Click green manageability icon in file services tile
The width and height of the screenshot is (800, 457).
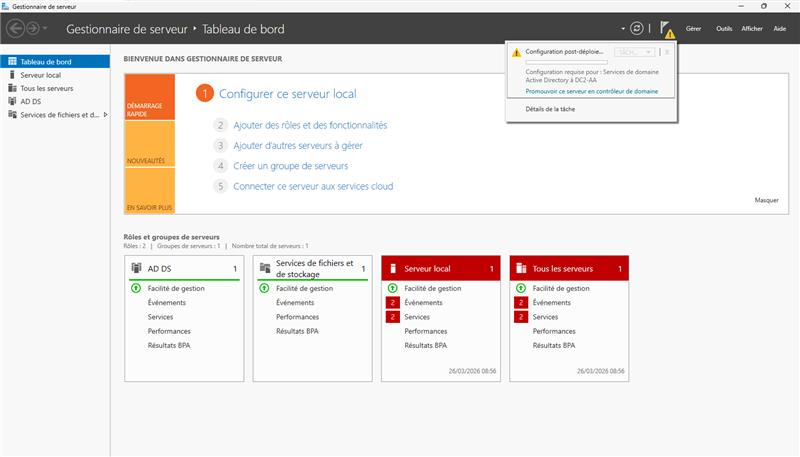[x=264, y=288]
